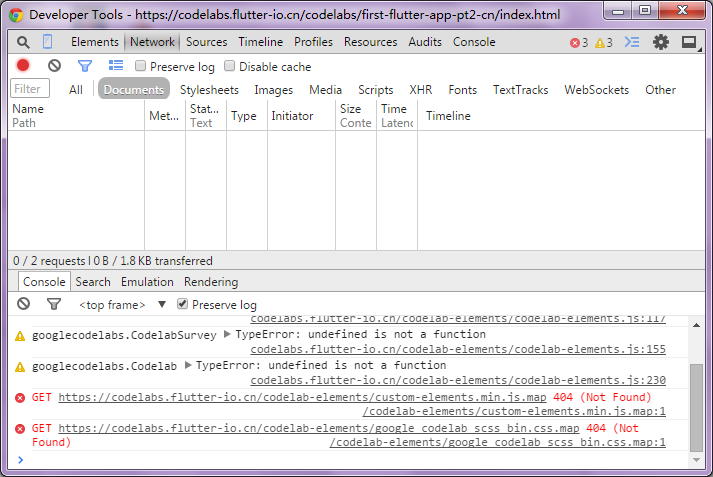Filter requests by Scripts
Image resolution: width=713 pixels, height=477 pixels.
pyautogui.click(x=376, y=90)
